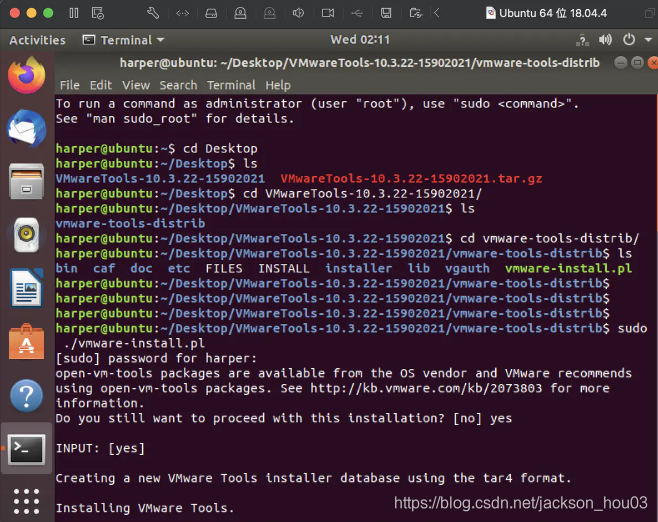Click the sound card toolbar icon

pos(298,13)
